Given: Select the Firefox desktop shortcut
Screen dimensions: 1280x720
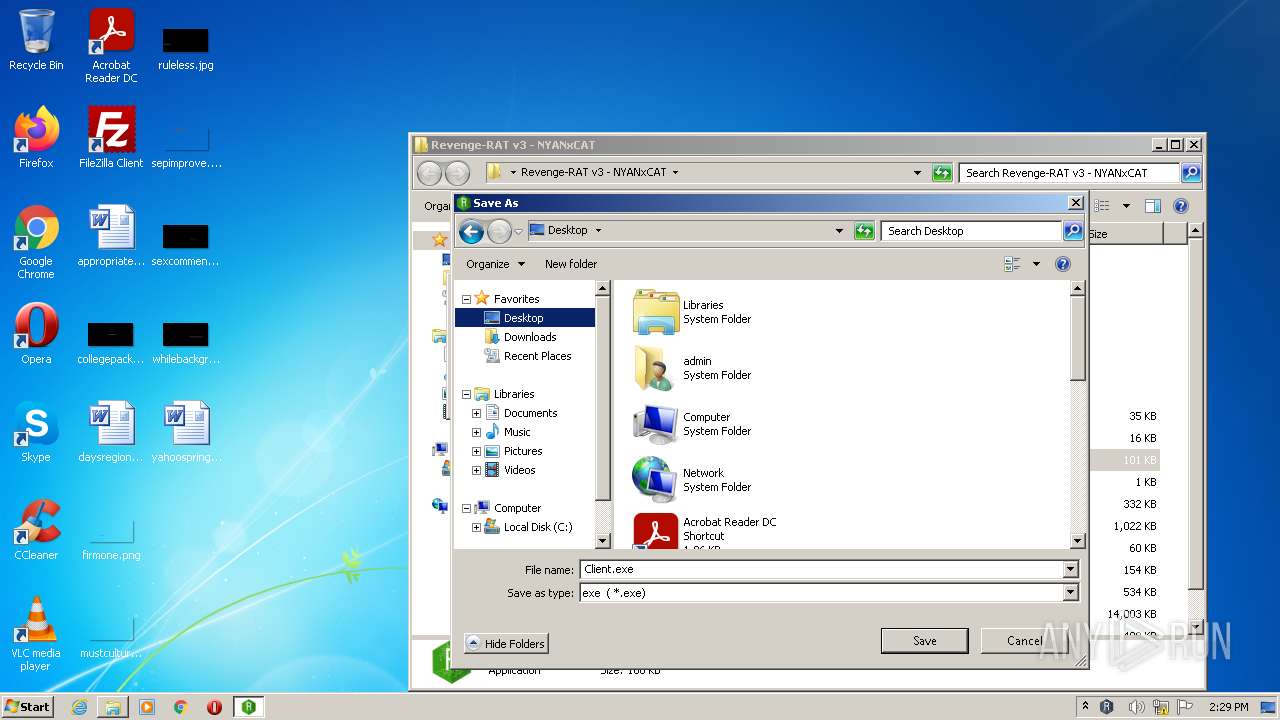Looking at the screenshot, I should pos(36,137).
